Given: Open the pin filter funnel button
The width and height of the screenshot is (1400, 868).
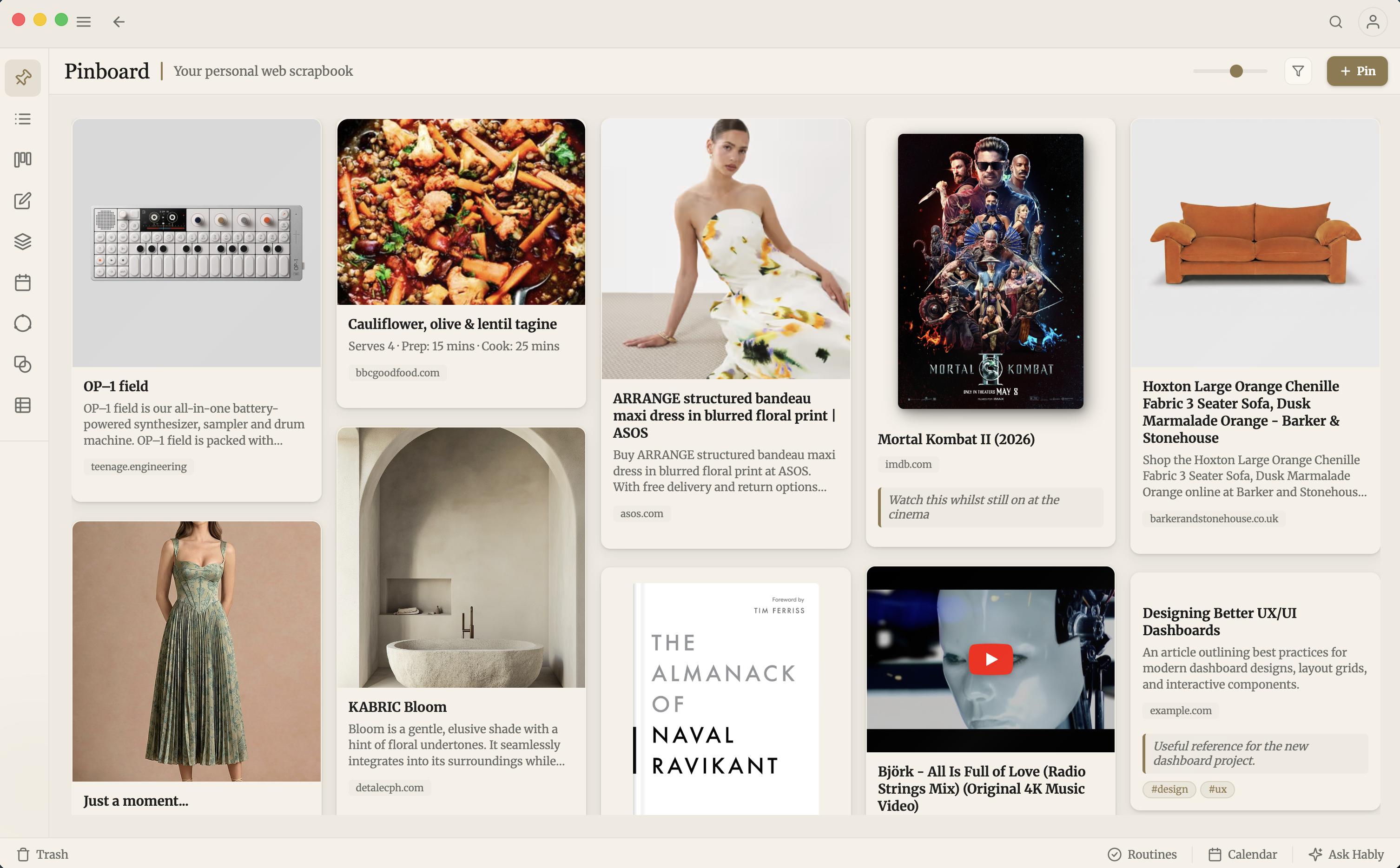Looking at the screenshot, I should point(1298,71).
